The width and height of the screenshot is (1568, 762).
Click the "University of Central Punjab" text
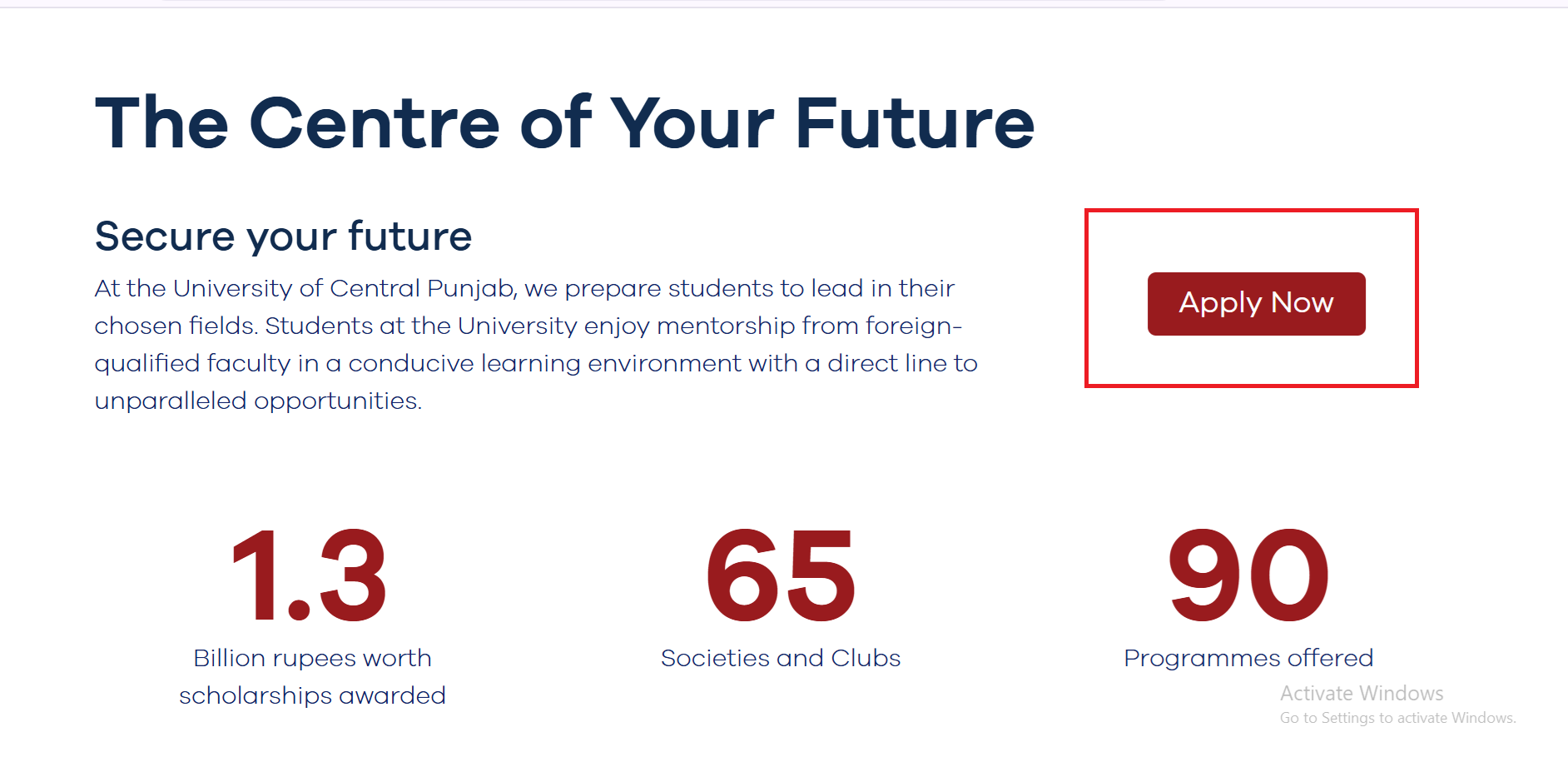pos(344,288)
